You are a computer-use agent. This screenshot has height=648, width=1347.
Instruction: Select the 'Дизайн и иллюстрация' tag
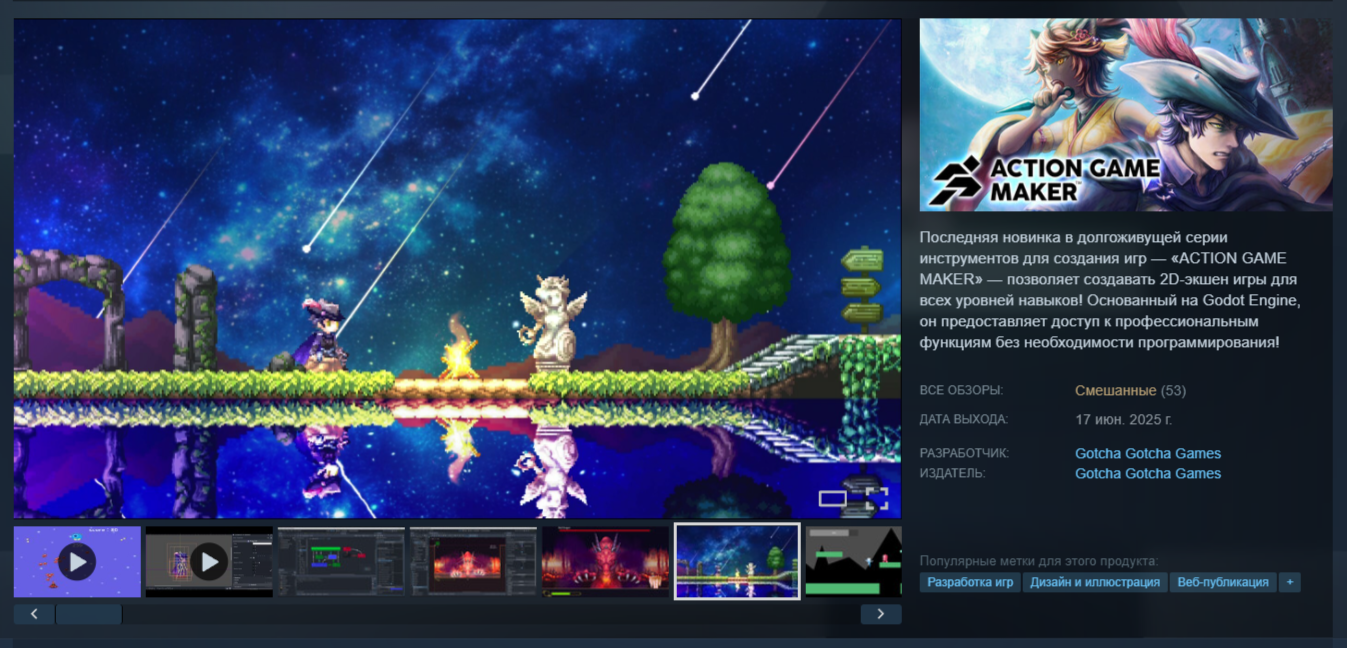coord(1095,582)
